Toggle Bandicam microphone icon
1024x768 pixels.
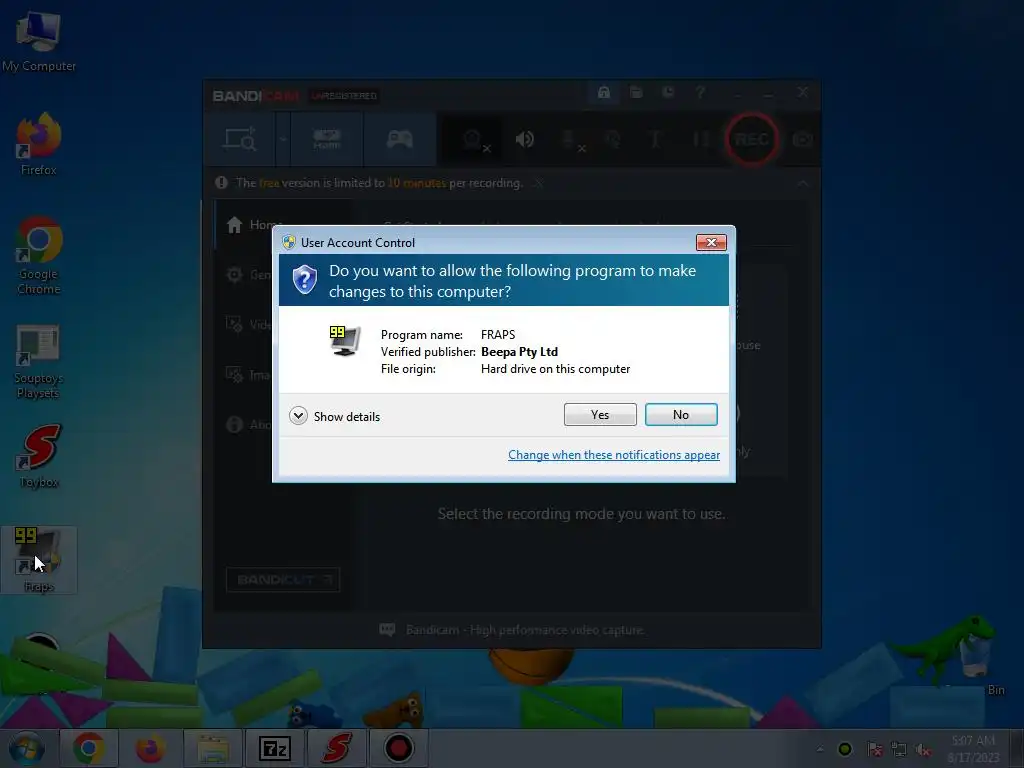point(572,140)
